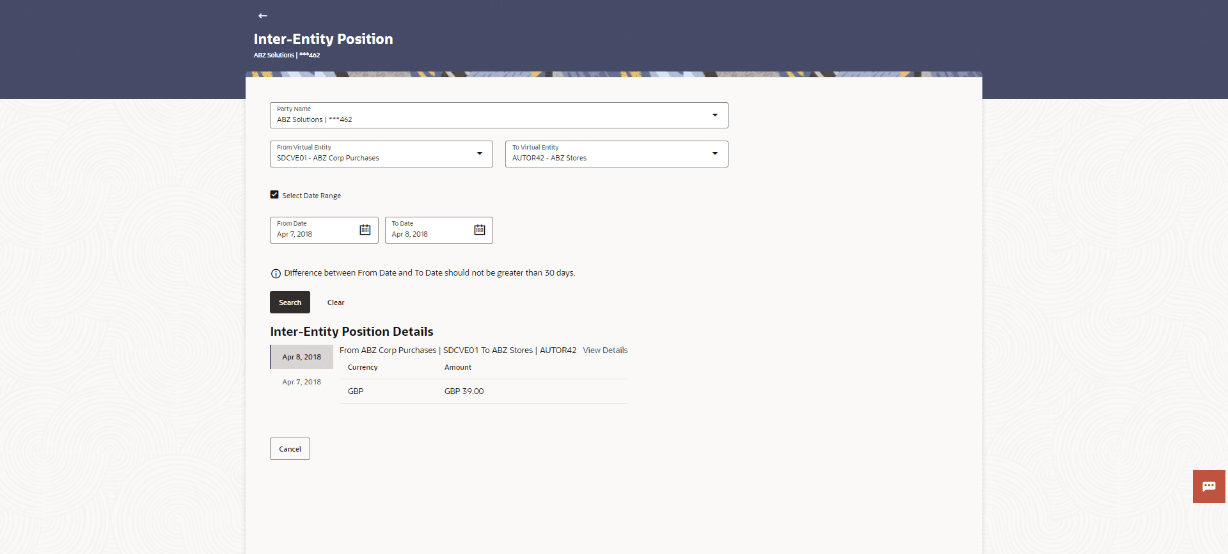
Task: Open the To Date calendar picker
Action: coord(479,230)
